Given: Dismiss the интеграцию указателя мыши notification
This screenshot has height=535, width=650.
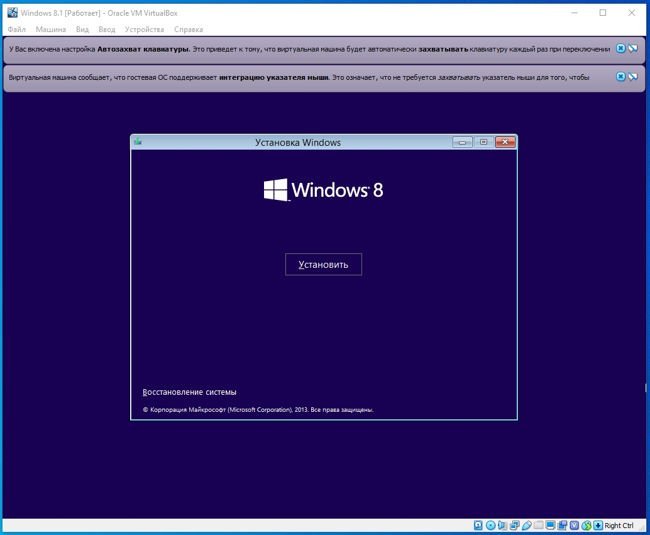Looking at the screenshot, I should tap(621, 77).
